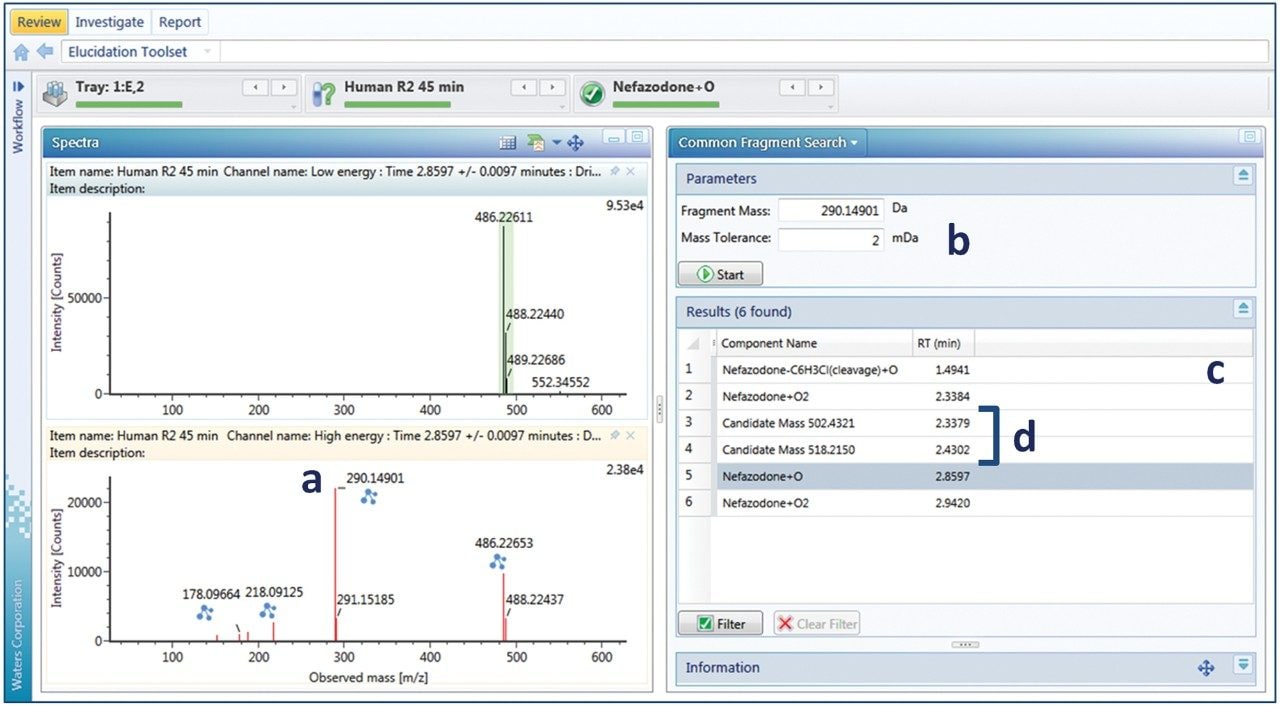
Task: Click the Fragment Mass input field
Action: click(831, 210)
